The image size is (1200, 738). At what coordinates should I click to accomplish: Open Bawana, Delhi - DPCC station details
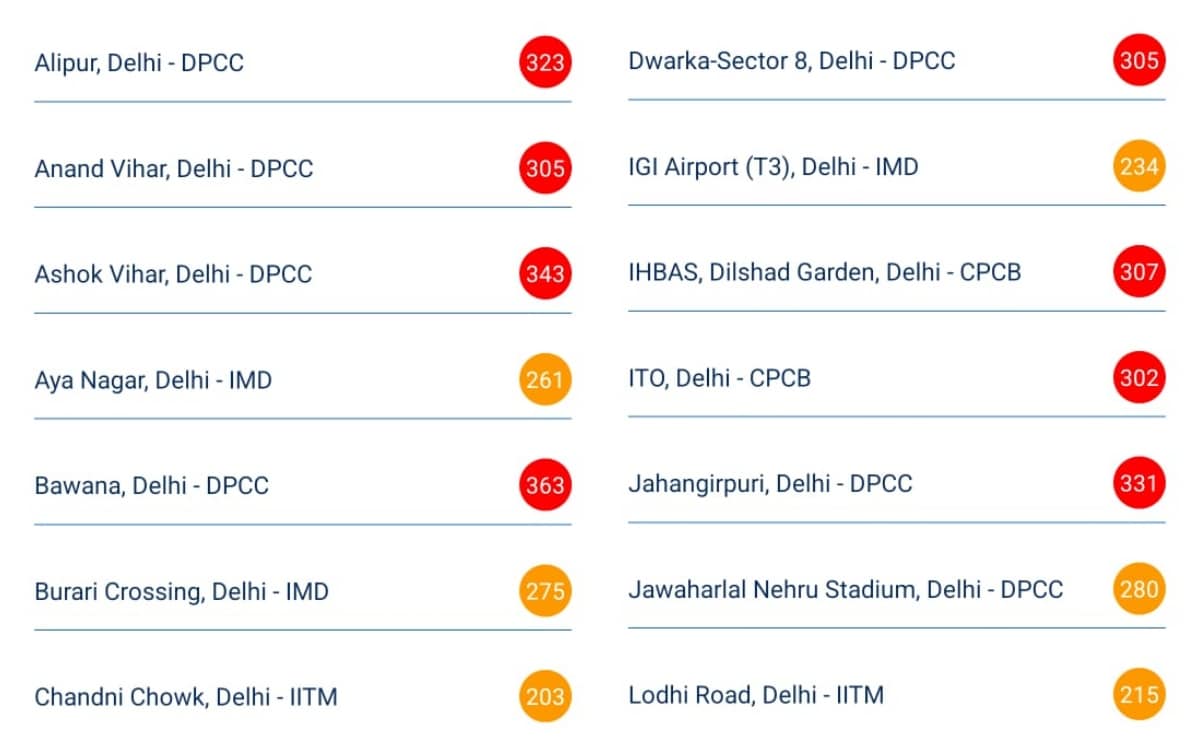151,486
